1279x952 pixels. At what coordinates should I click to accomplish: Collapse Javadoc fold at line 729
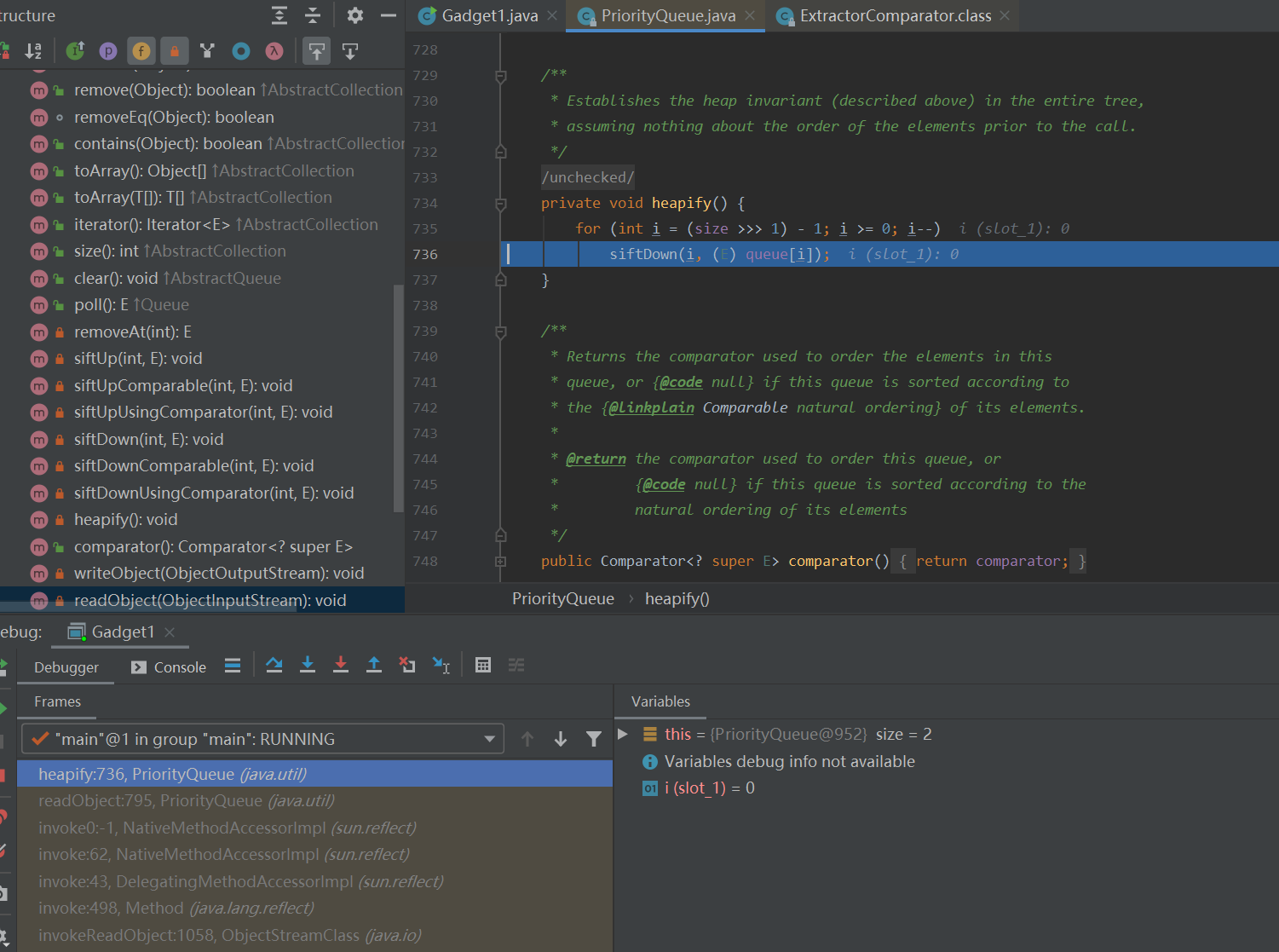[501, 76]
